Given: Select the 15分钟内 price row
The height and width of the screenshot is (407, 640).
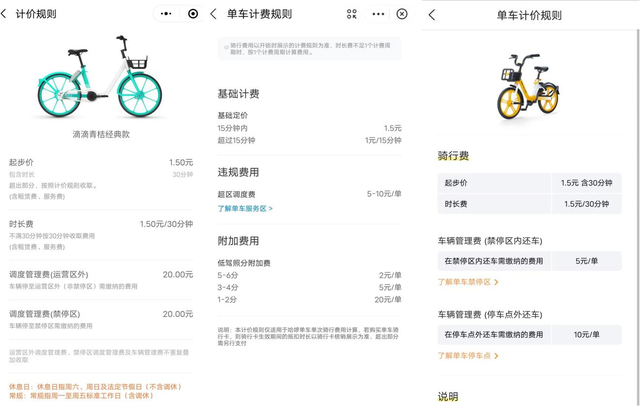Looking at the screenshot, I should pos(309,128).
